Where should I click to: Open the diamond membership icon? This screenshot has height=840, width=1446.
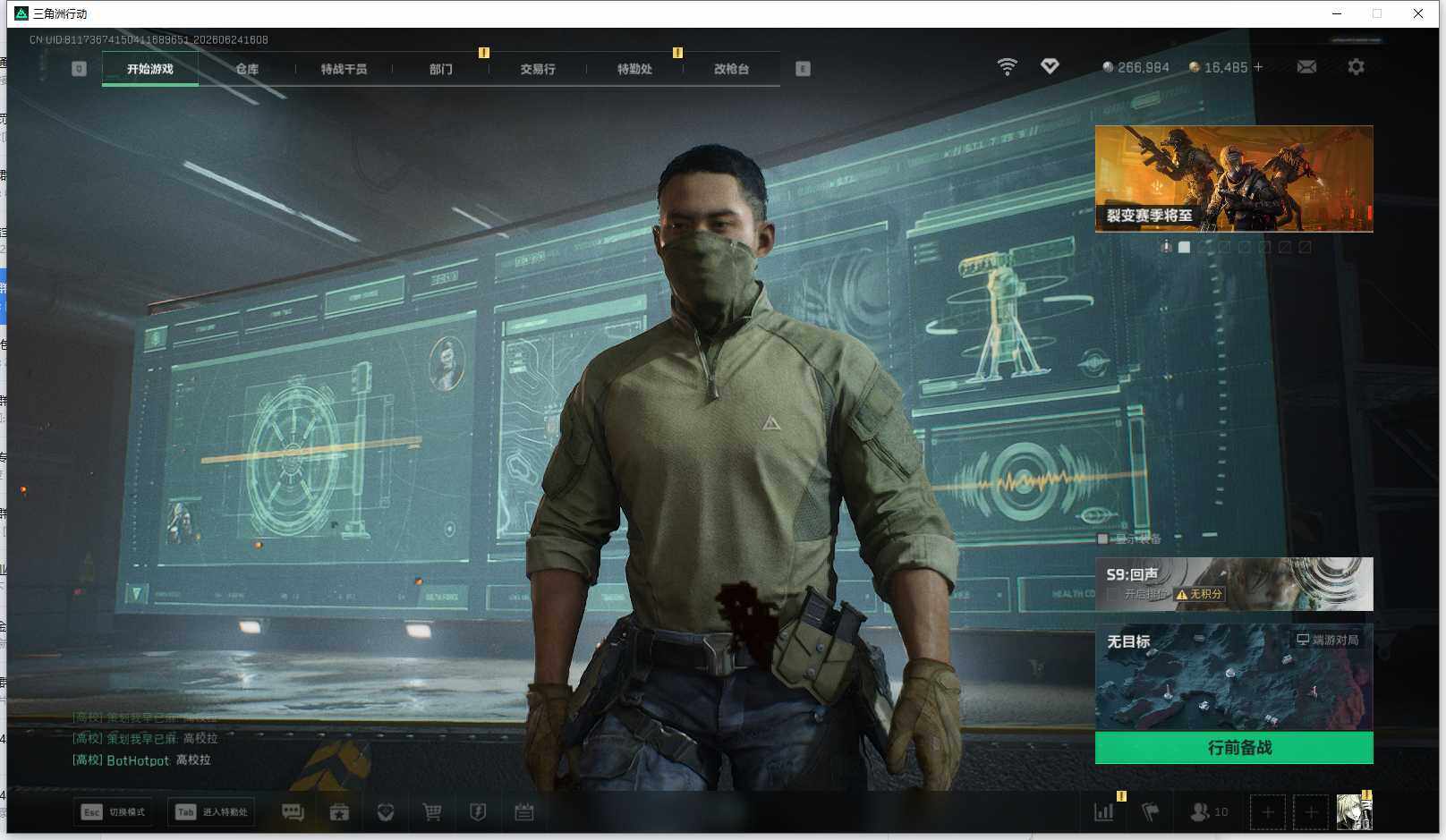coord(1050,66)
